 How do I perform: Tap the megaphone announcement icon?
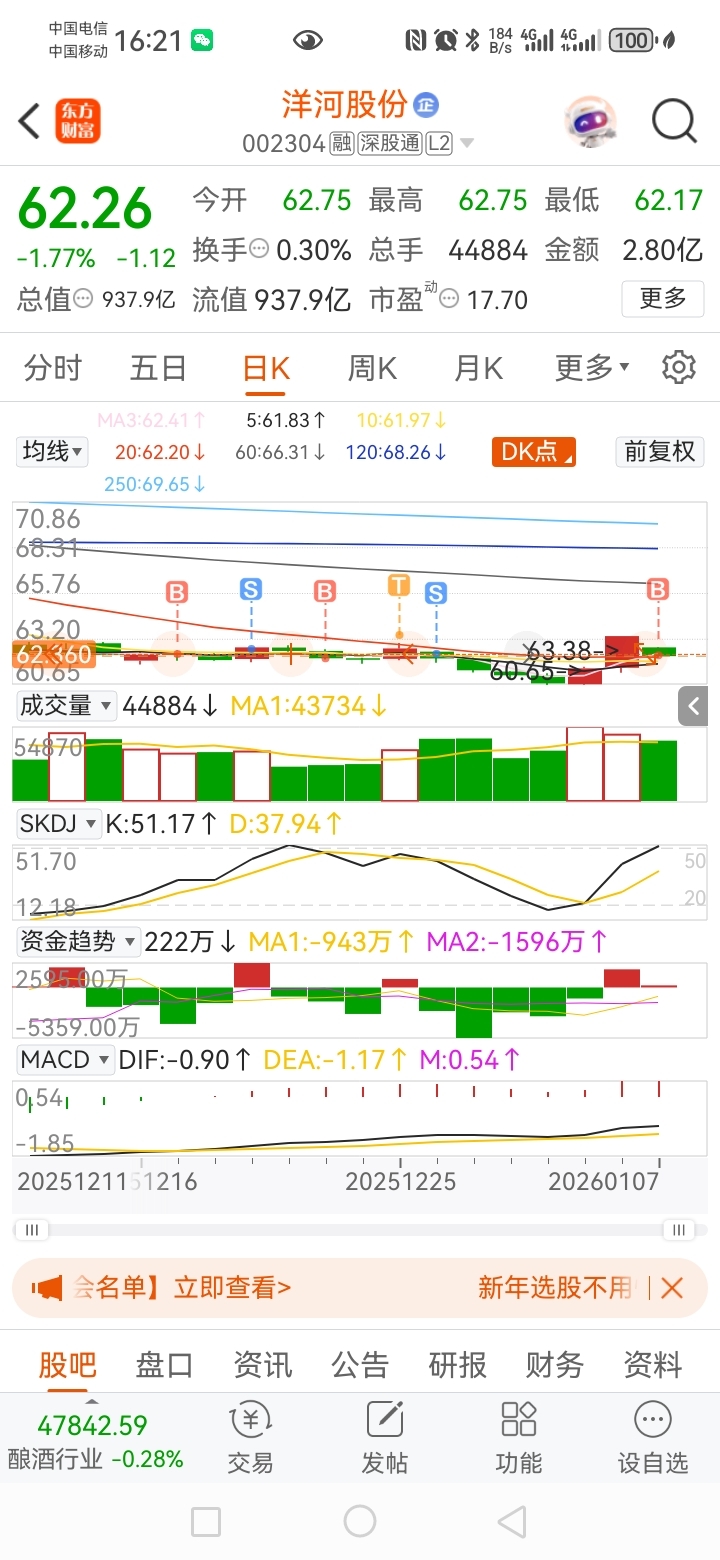point(46,1288)
